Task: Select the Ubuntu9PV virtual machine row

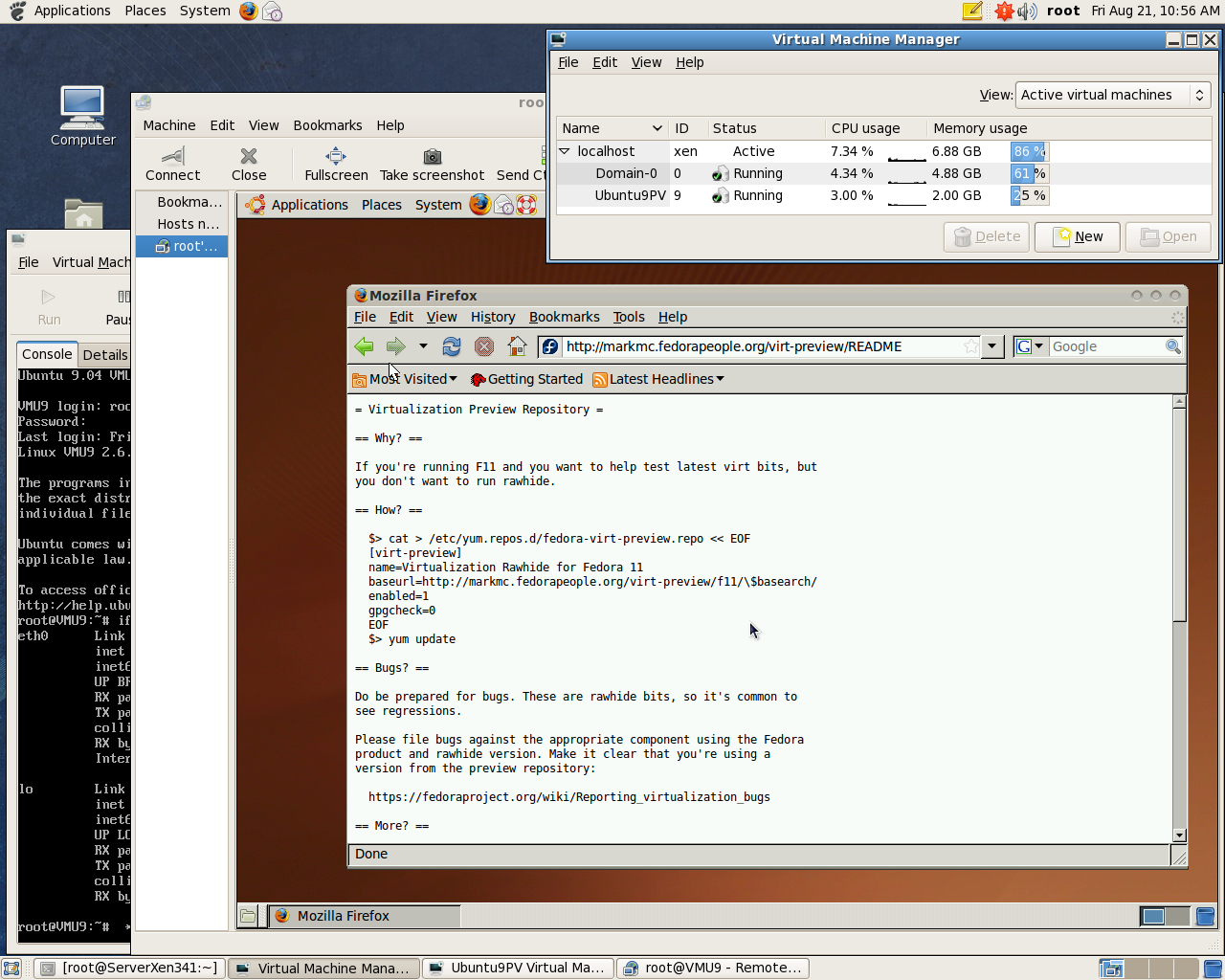Action: tap(884, 195)
